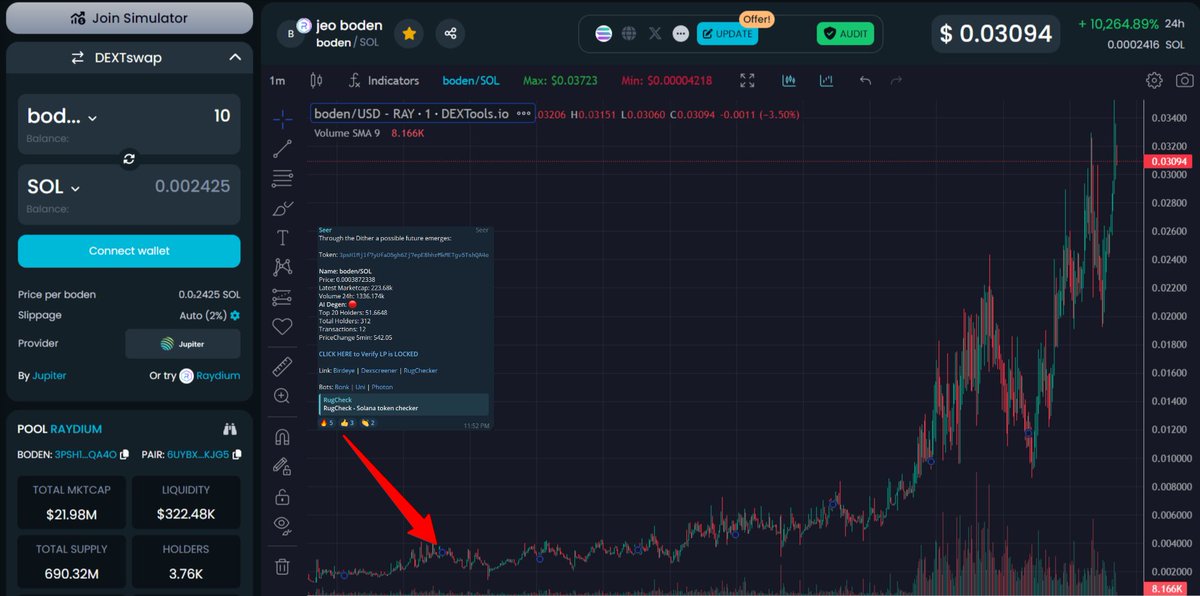
Task: Open the token's X profile
Action: [x=655, y=33]
